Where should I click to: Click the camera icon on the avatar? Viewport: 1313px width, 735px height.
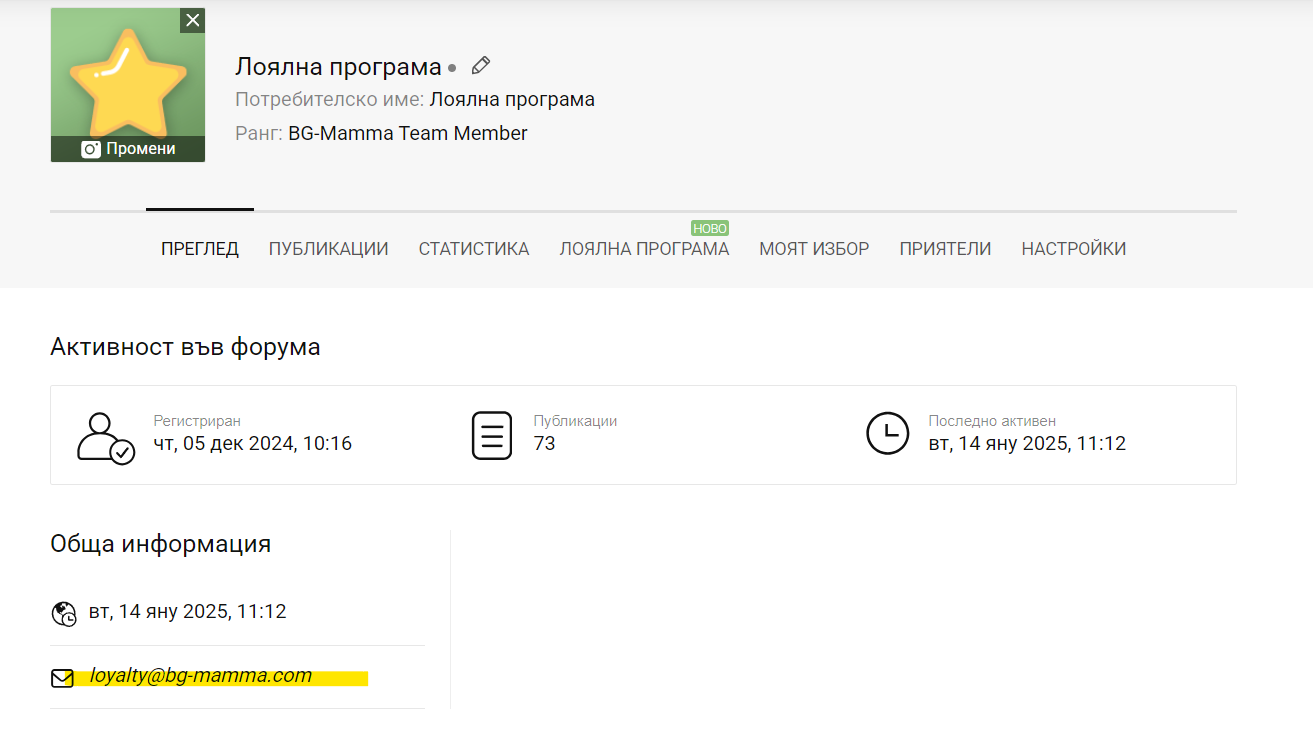(91, 149)
